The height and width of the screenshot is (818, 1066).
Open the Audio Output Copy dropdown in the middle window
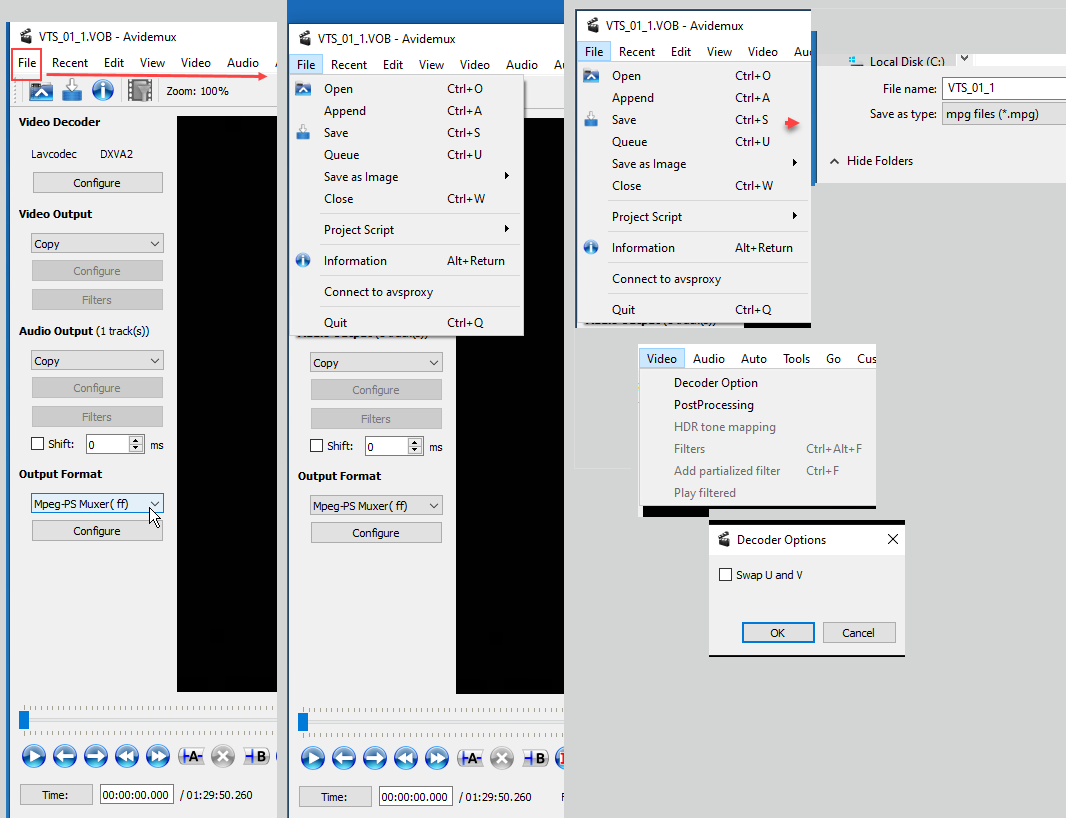click(376, 362)
